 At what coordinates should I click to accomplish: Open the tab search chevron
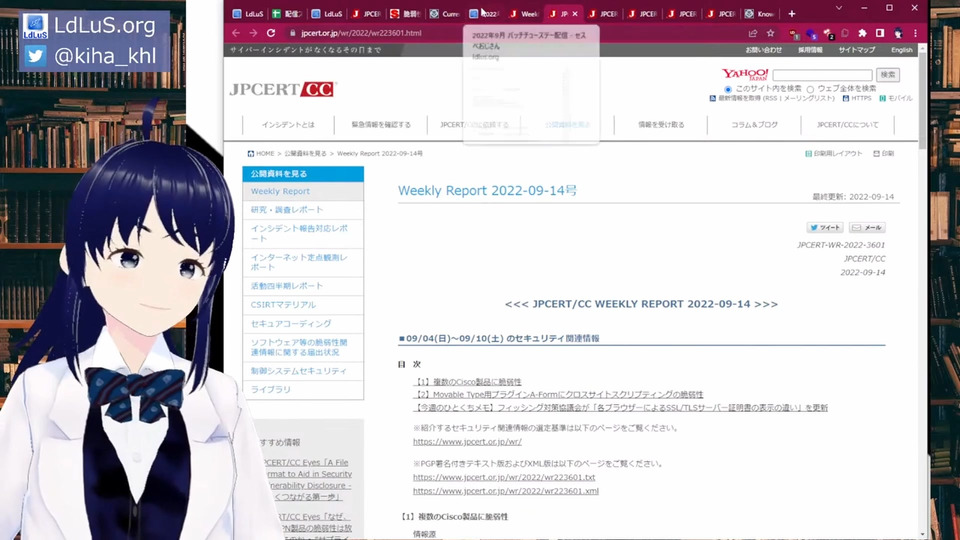click(839, 8)
